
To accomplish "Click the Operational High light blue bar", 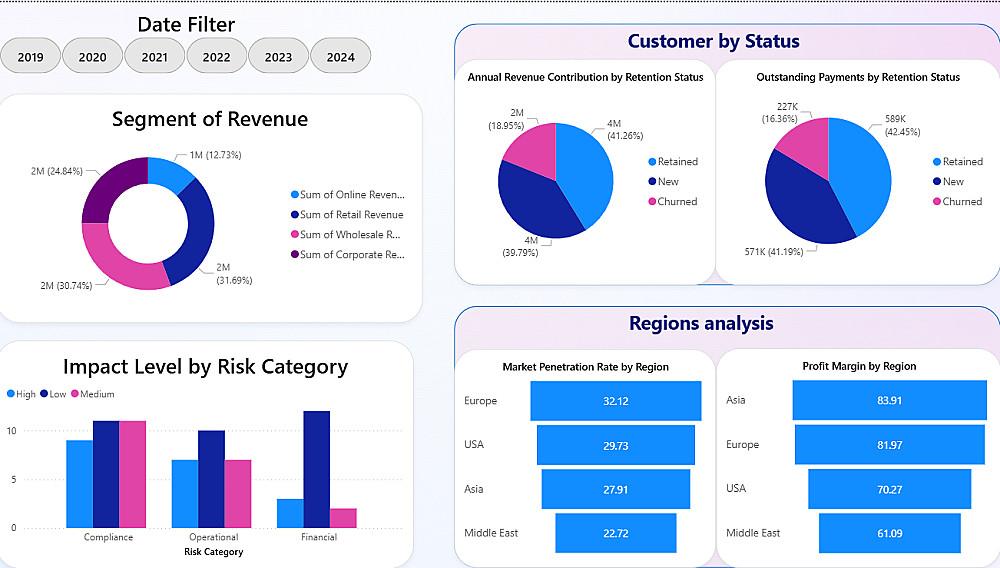I will (185, 494).
